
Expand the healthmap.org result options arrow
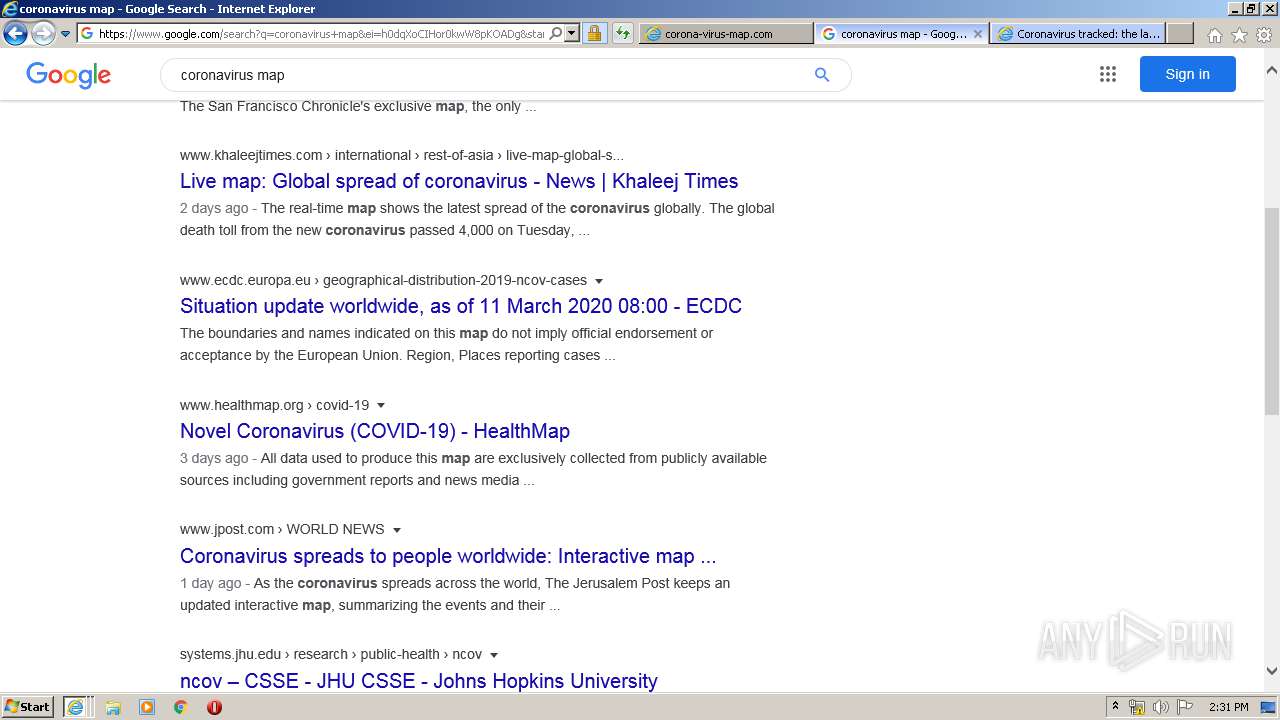[x=380, y=406]
